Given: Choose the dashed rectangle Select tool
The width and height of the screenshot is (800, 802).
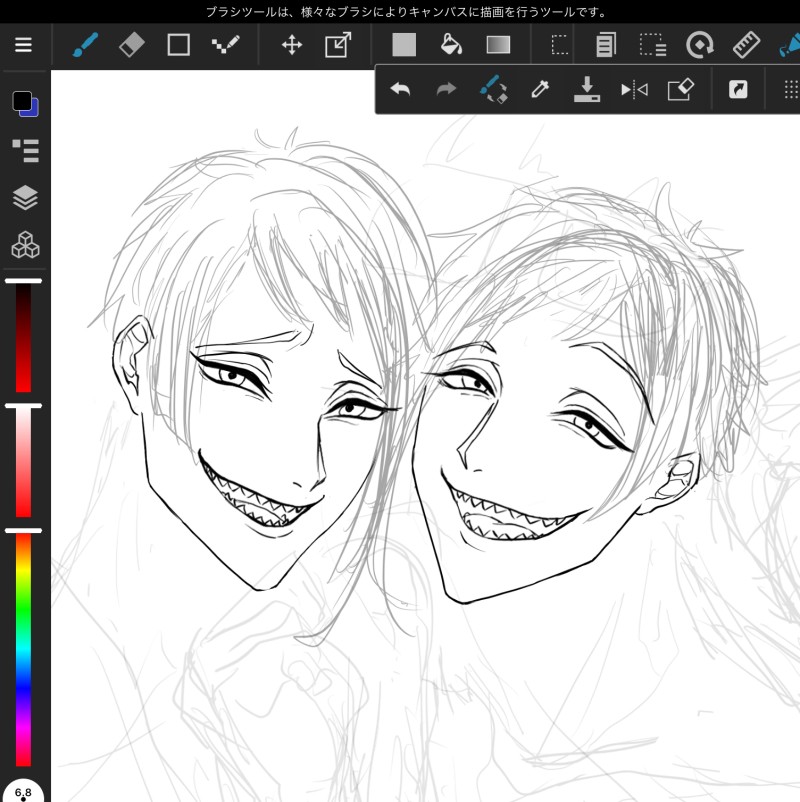Looking at the screenshot, I should point(560,45).
